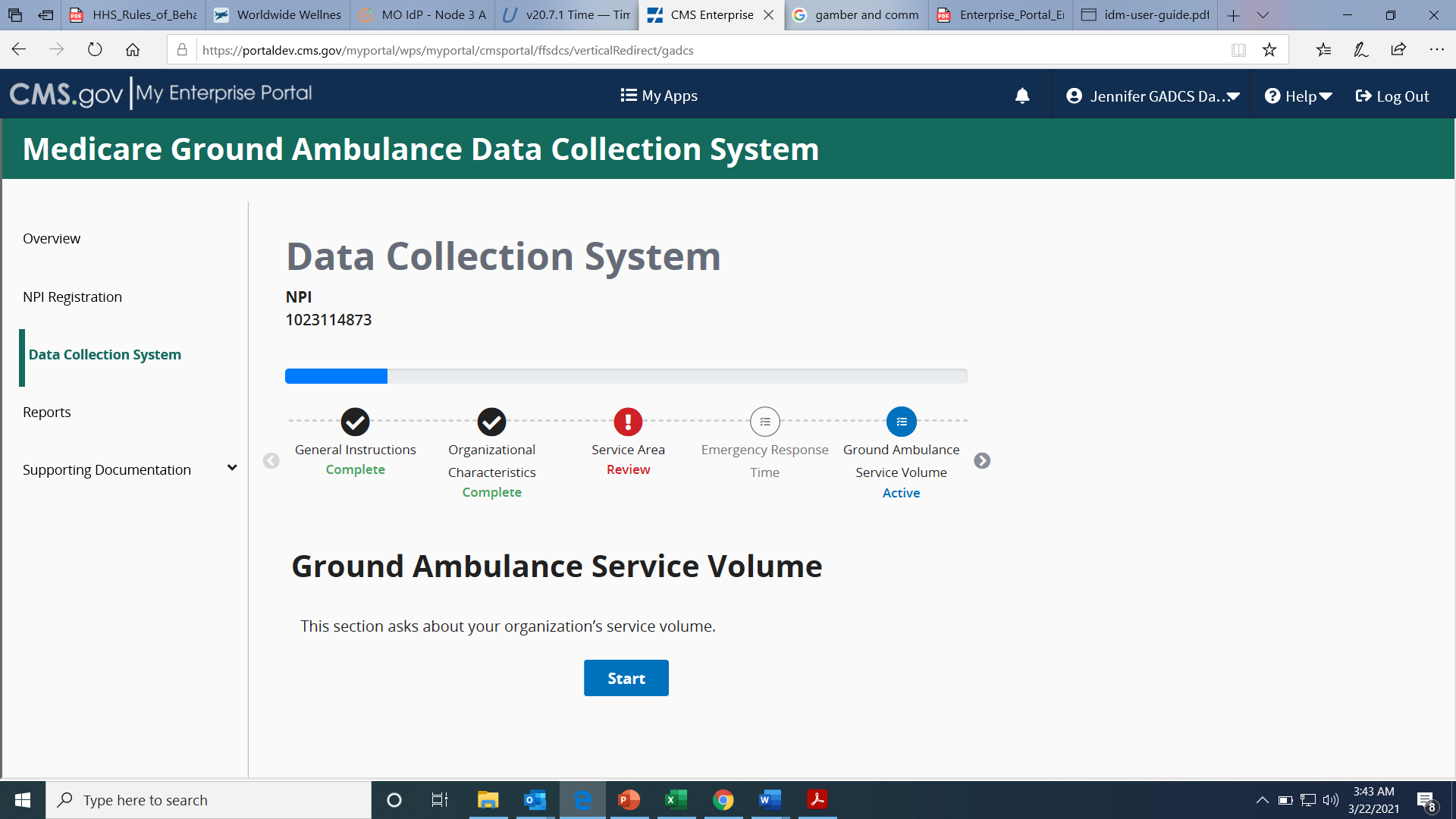
Task: Click the Windows taskbar search box
Action: 209,800
